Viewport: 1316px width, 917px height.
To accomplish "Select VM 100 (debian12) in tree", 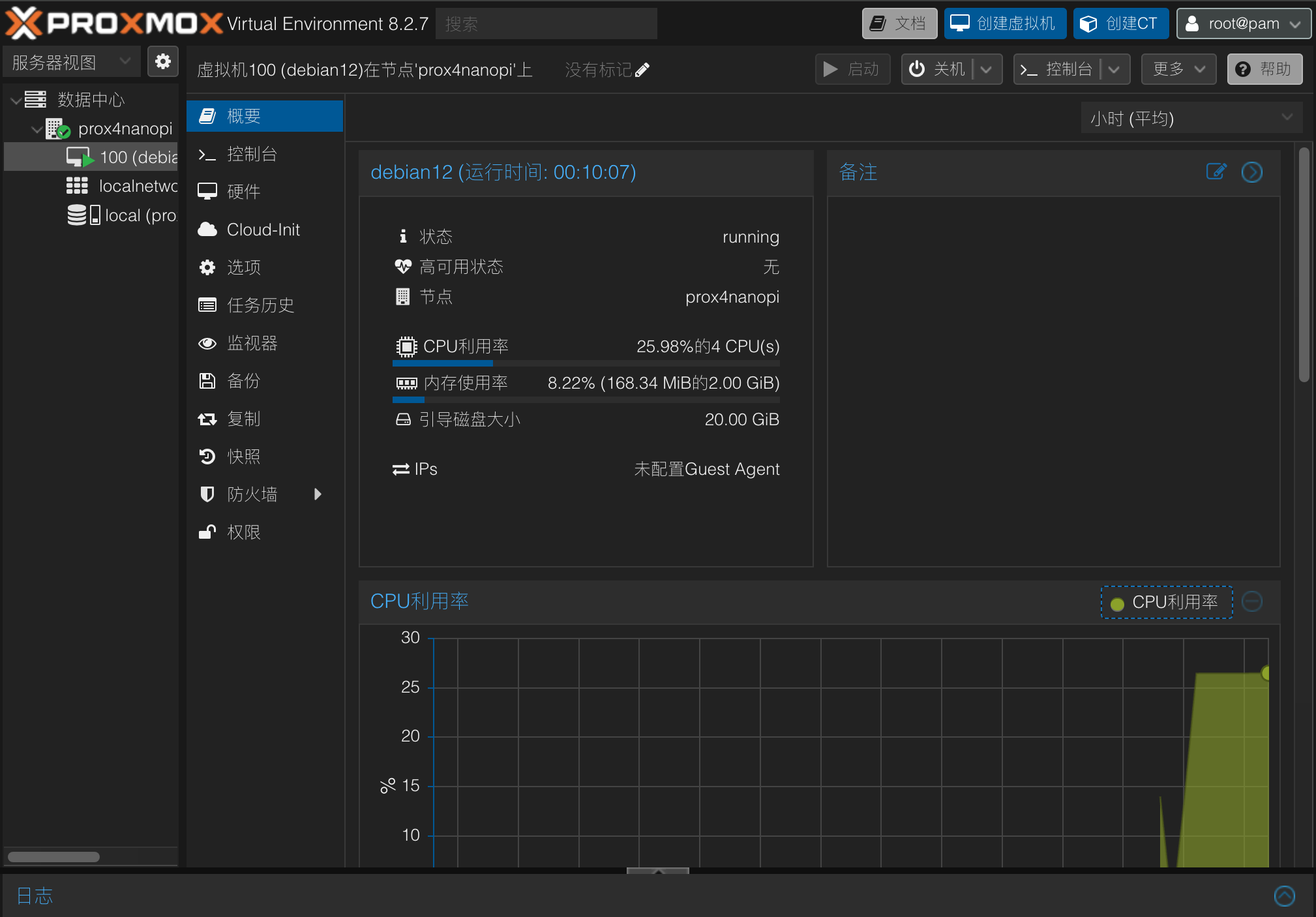I will 91,157.
